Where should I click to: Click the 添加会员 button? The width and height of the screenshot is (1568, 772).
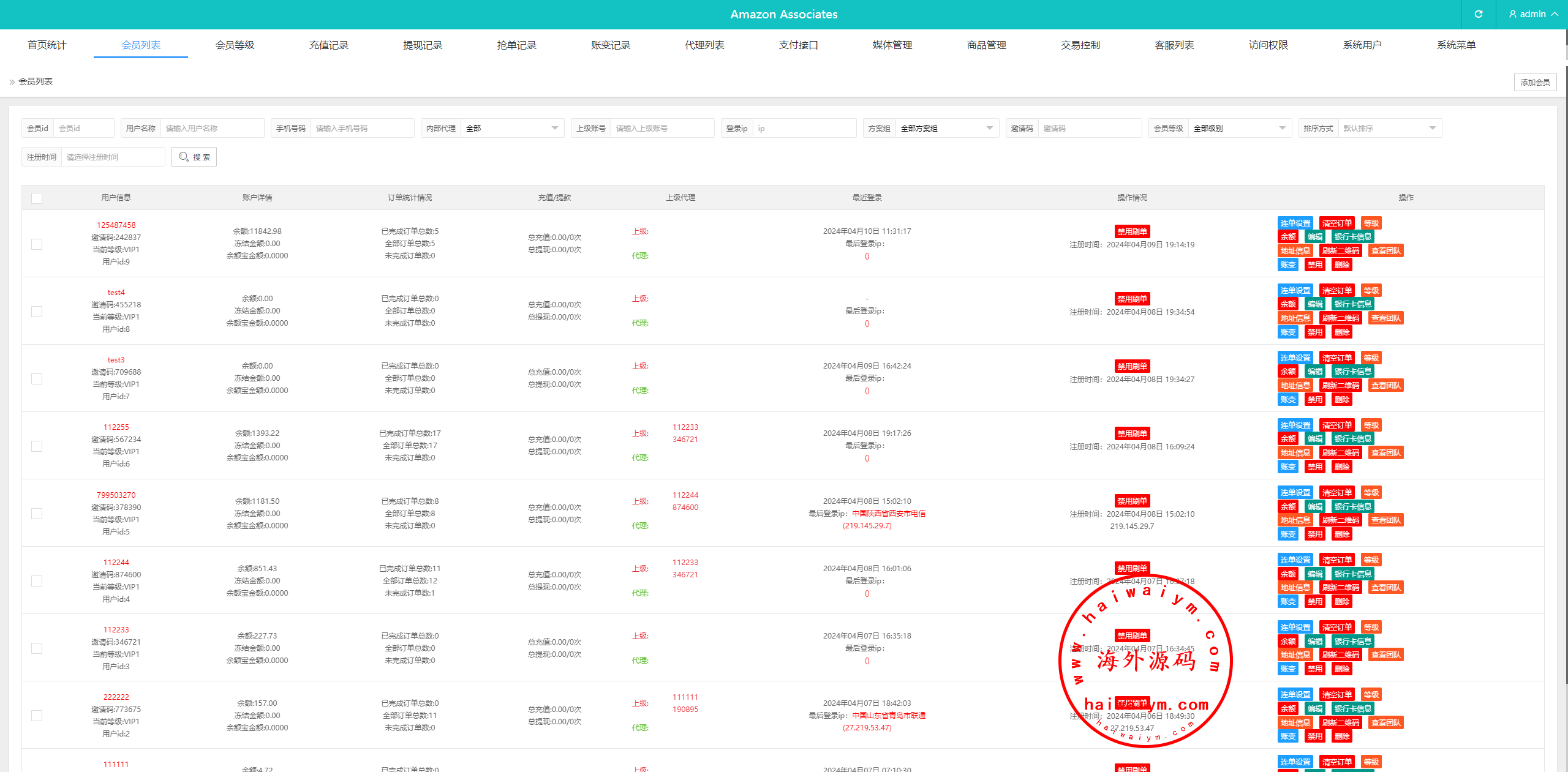[x=1534, y=83]
